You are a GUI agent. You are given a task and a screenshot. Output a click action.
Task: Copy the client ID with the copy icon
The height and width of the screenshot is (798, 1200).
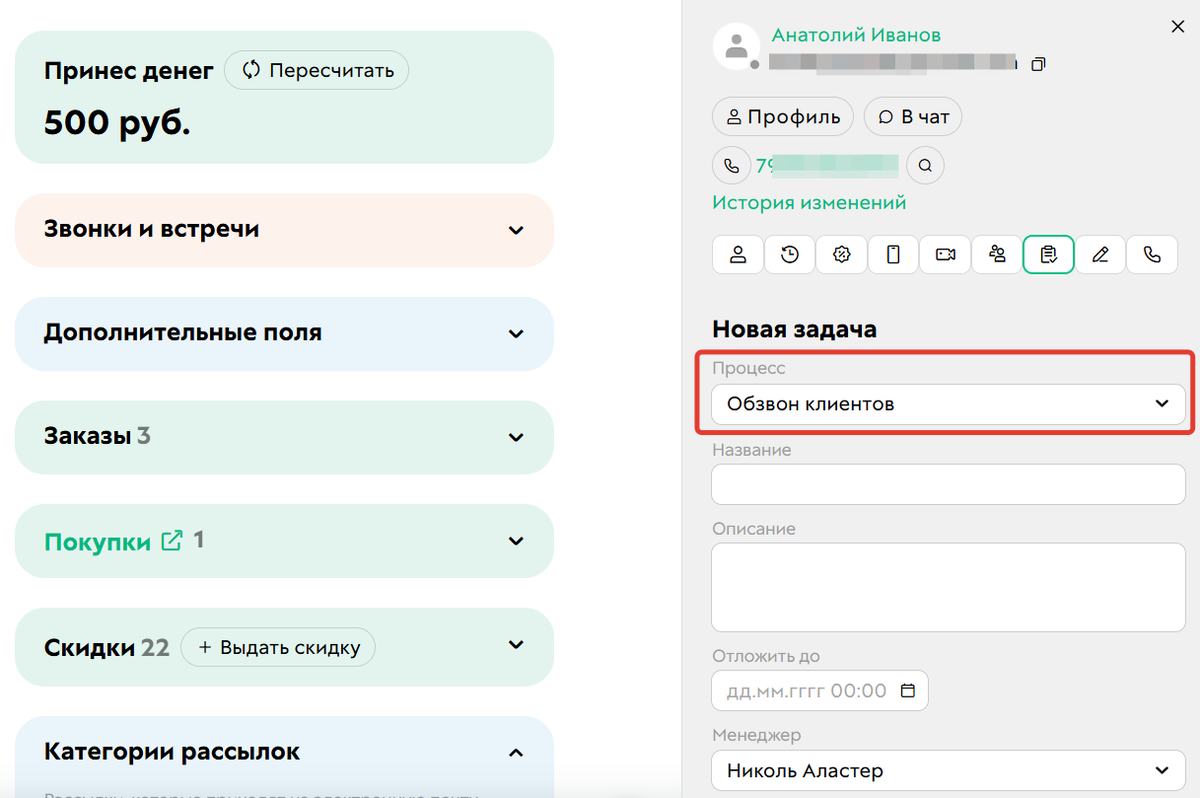click(x=1038, y=63)
